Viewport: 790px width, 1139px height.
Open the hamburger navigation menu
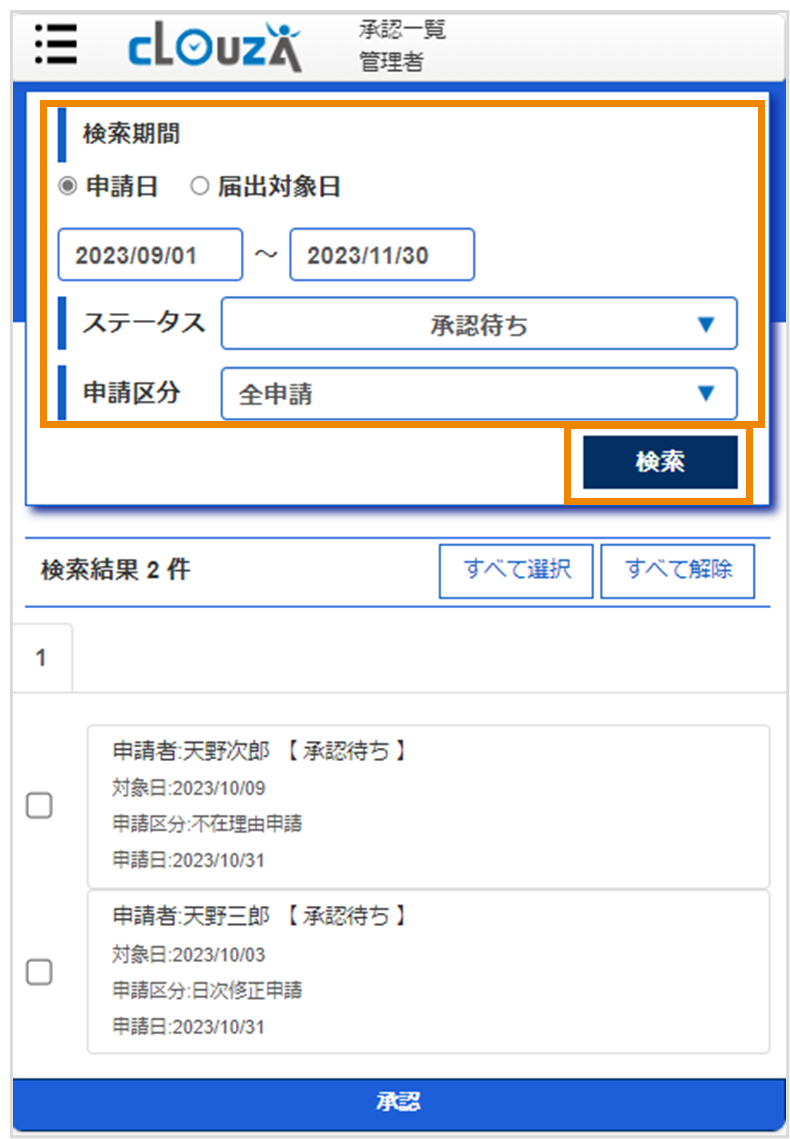[x=56, y=45]
